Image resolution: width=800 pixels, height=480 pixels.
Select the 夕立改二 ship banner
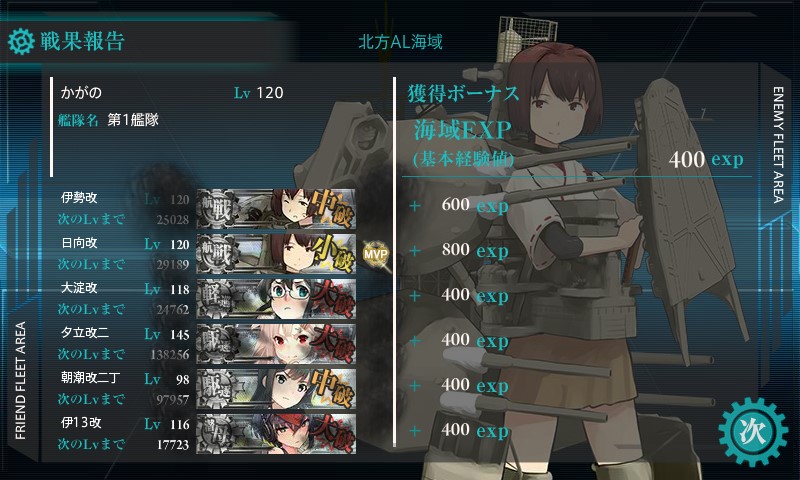276,343
